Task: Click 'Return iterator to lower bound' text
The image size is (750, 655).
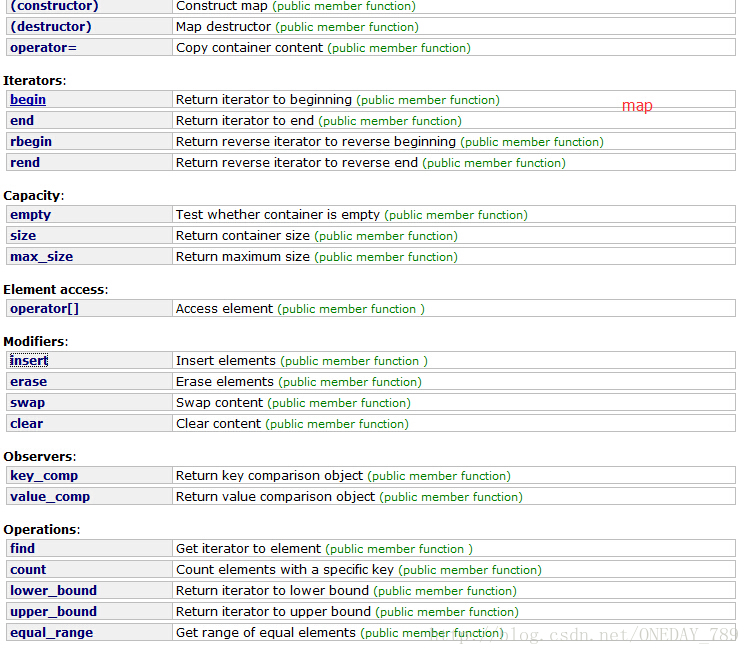Action: 273,590
